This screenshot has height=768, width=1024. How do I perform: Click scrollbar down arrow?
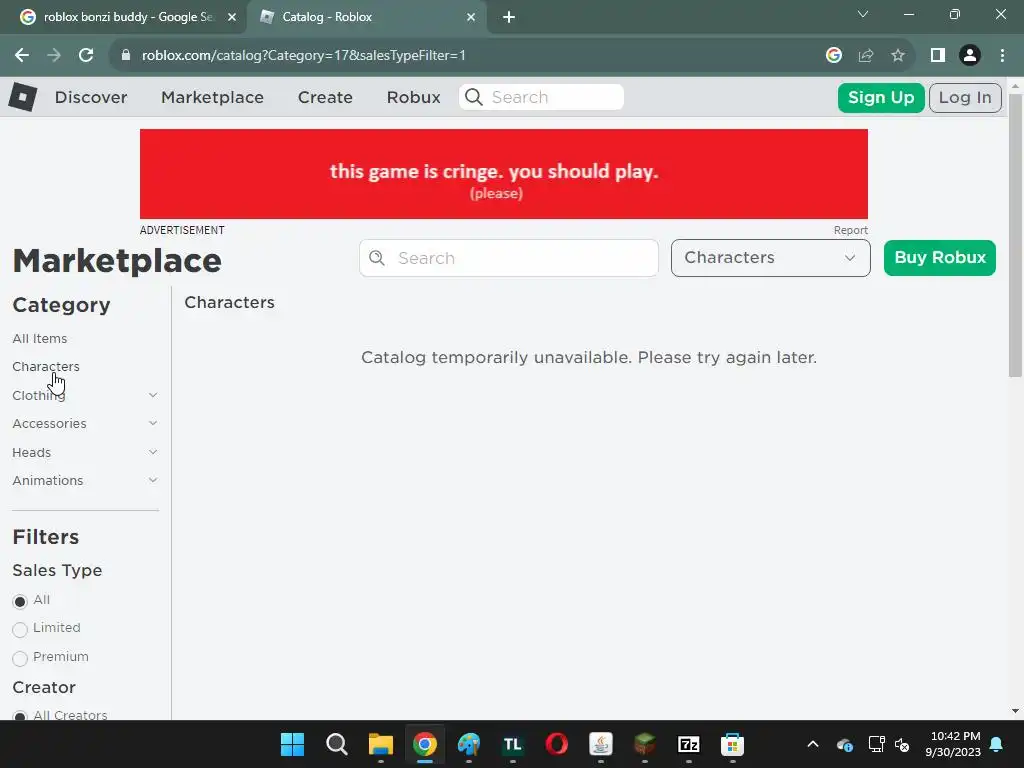point(1015,711)
